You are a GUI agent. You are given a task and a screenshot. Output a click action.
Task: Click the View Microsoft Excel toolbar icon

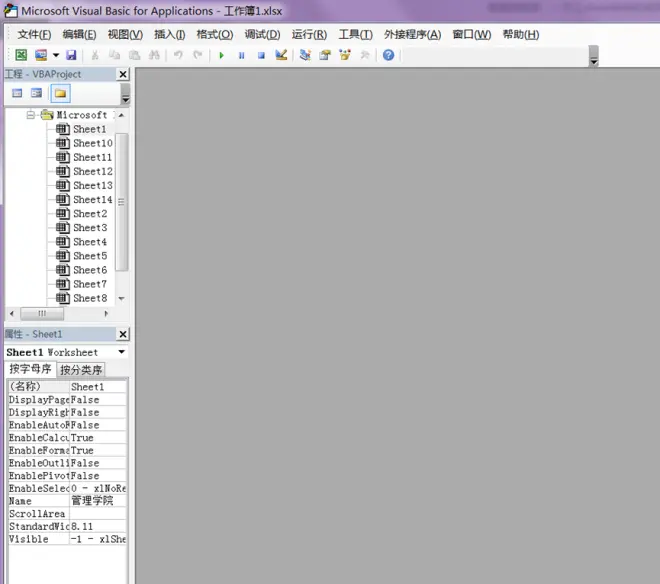tap(21, 55)
